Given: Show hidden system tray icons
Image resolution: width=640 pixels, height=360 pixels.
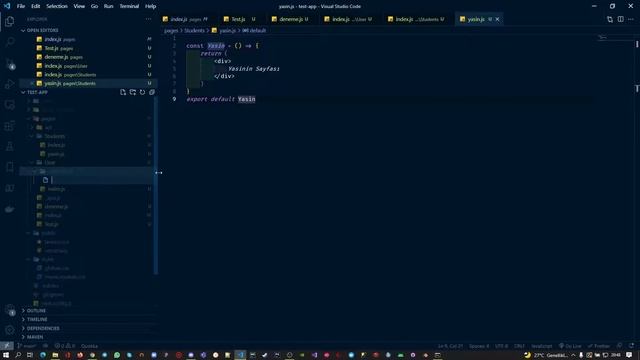Looking at the screenshot, I should point(573,355).
